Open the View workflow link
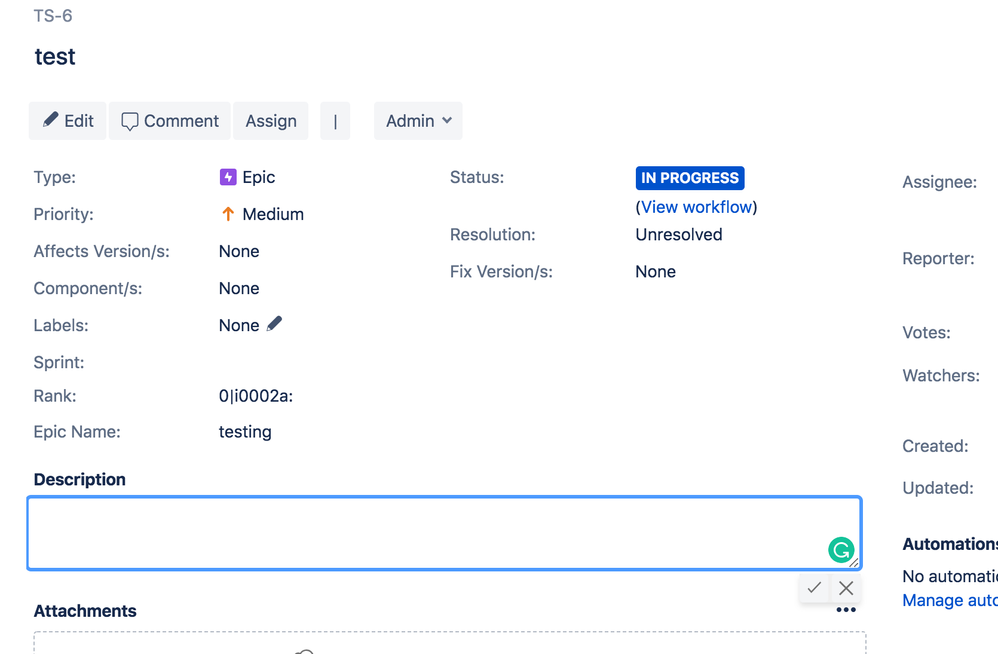The image size is (998, 654). tap(696, 206)
